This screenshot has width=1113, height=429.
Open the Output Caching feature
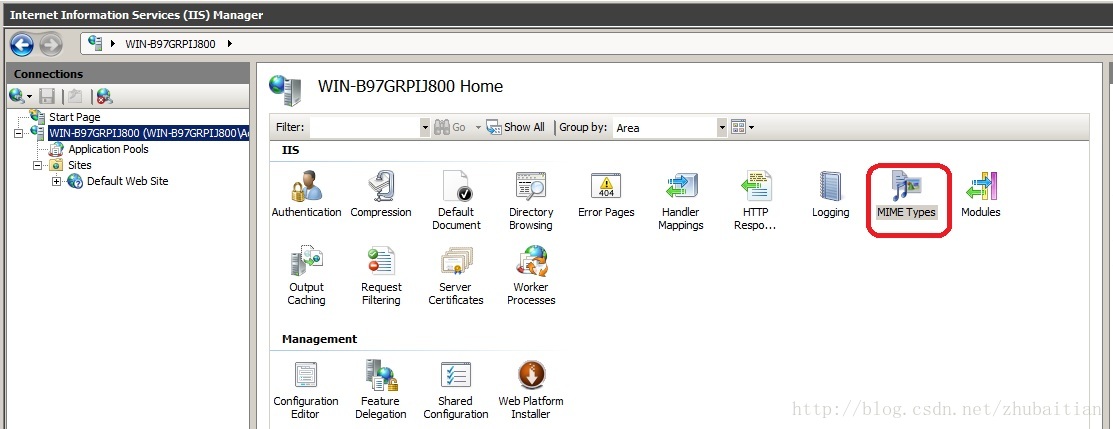point(307,276)
